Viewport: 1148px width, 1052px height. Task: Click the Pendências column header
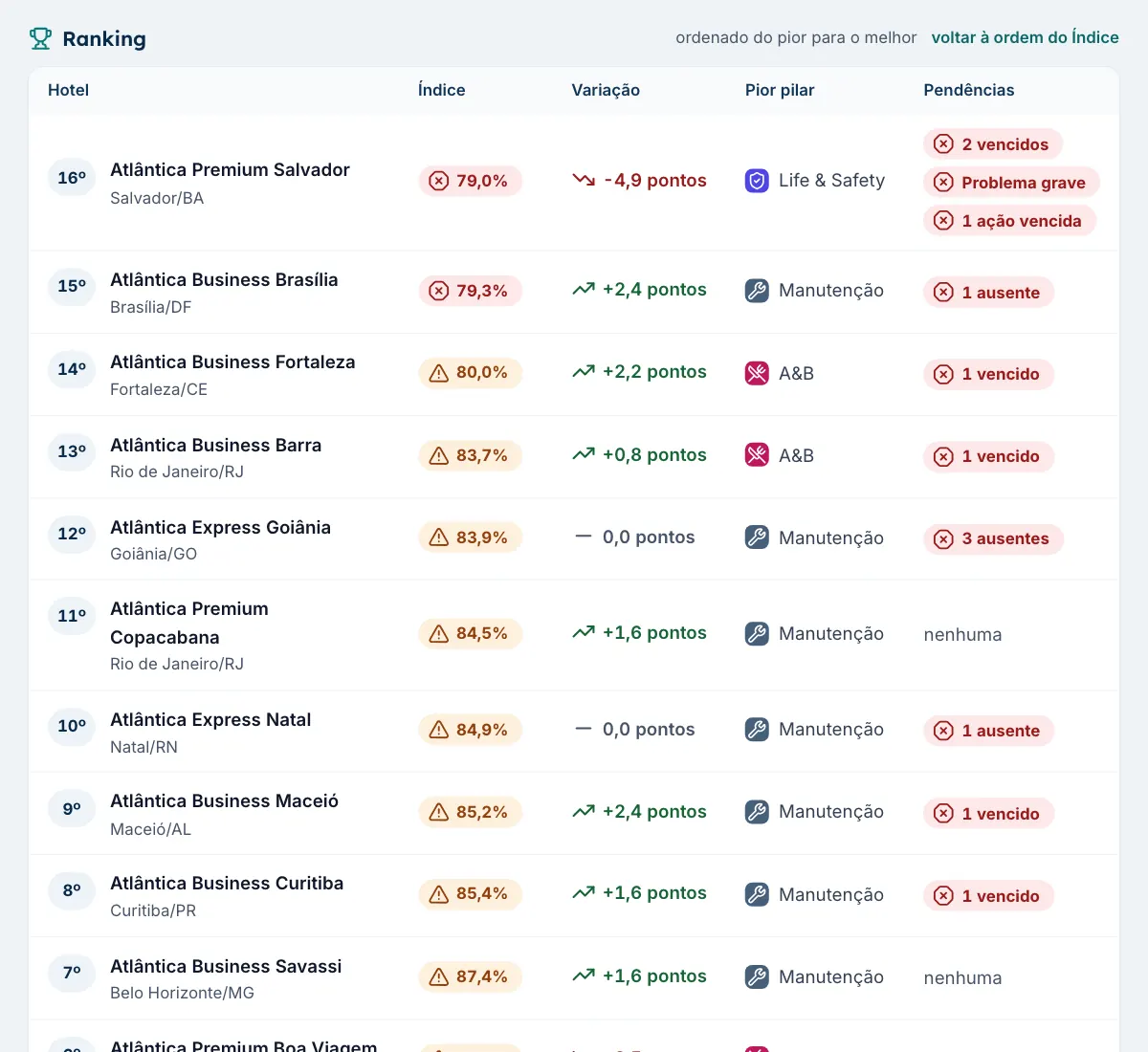coord(969,90)
